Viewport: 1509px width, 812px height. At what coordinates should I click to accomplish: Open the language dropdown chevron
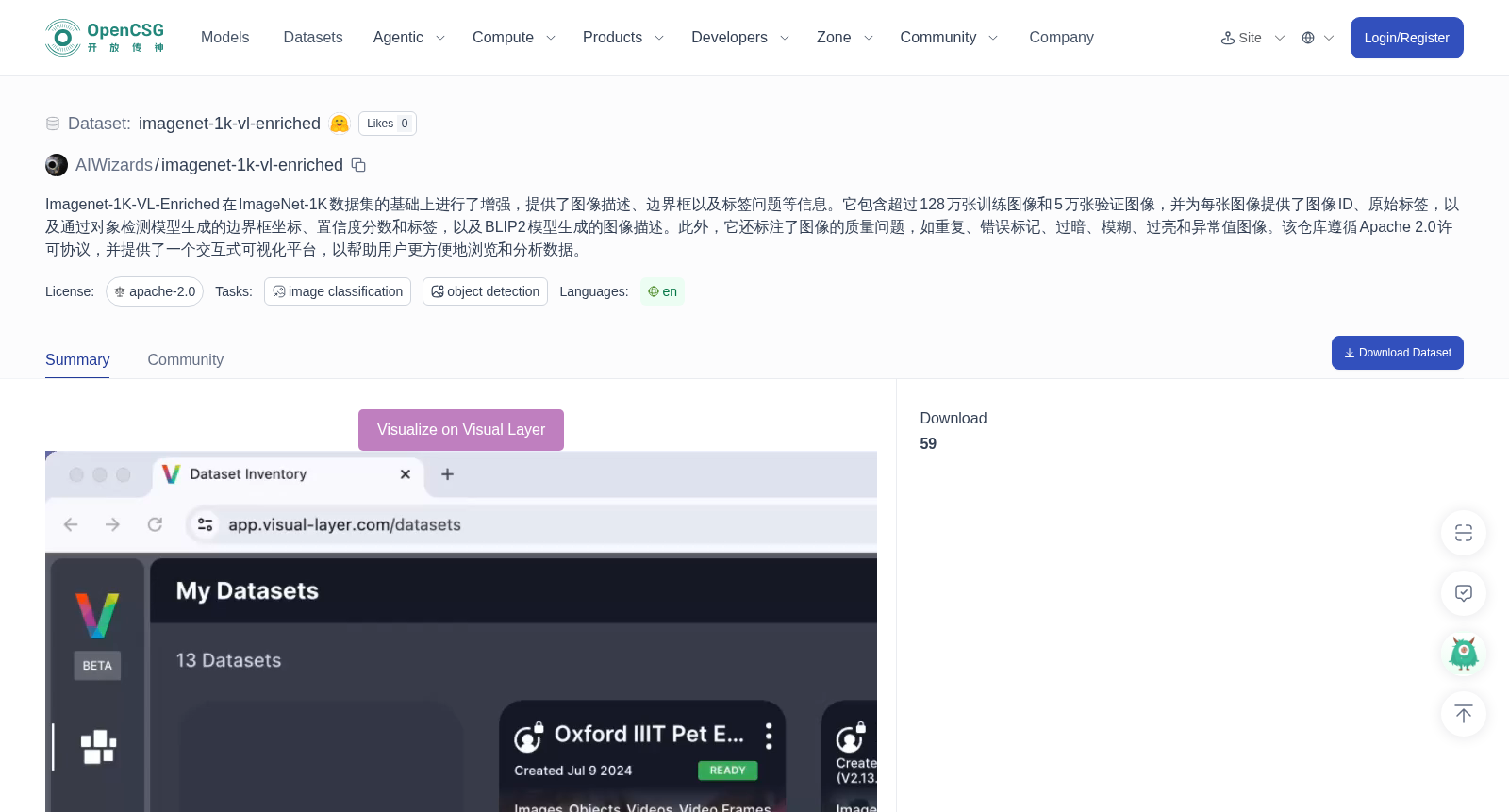1329,38
